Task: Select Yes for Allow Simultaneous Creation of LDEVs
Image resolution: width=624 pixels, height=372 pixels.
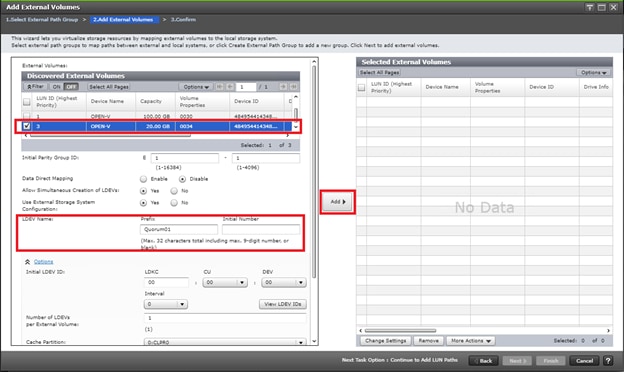Action: tap(143, 191)
